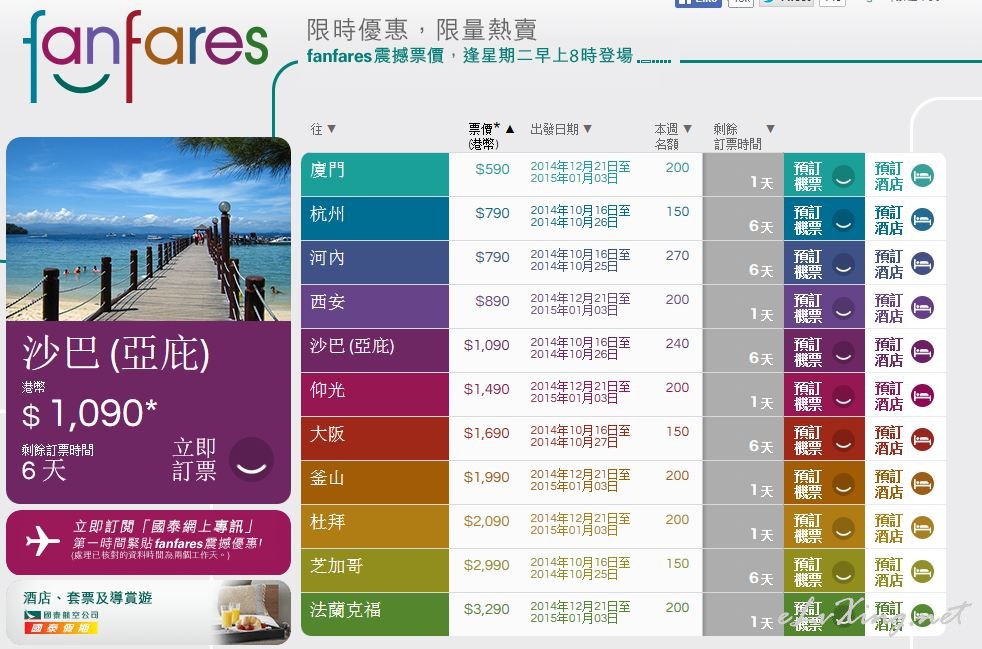Image resolution: width=982 pixels, height=649 pixels.
Task: Click the smiley ticket icon for 西安
Action: pos(843,308)
